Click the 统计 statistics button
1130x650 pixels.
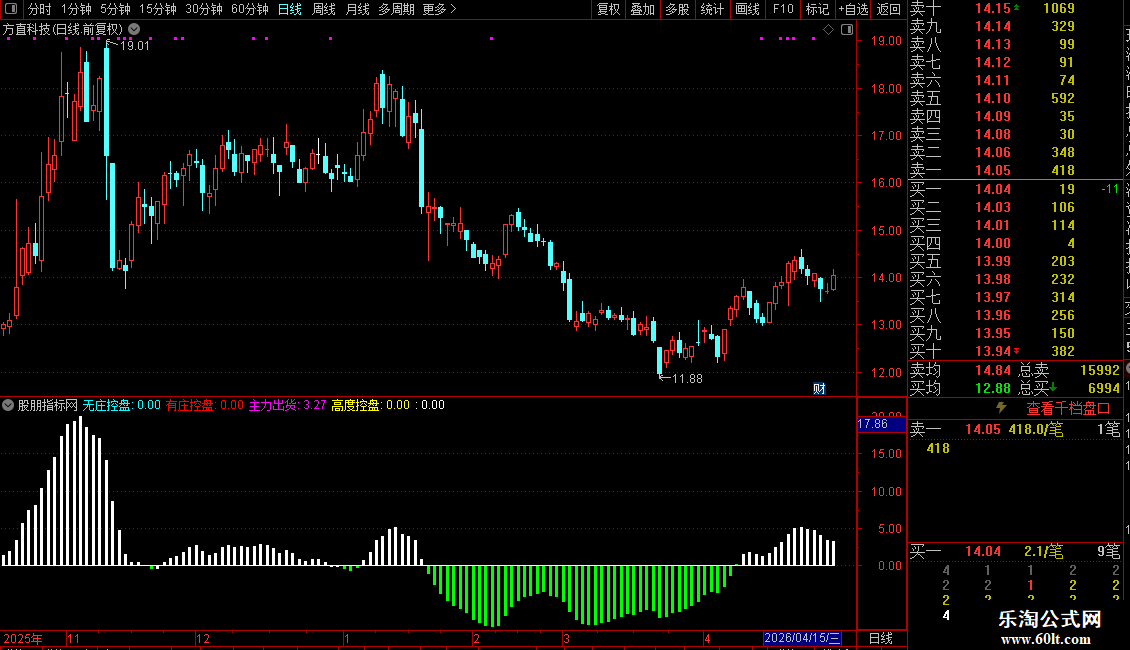[712, 9]
